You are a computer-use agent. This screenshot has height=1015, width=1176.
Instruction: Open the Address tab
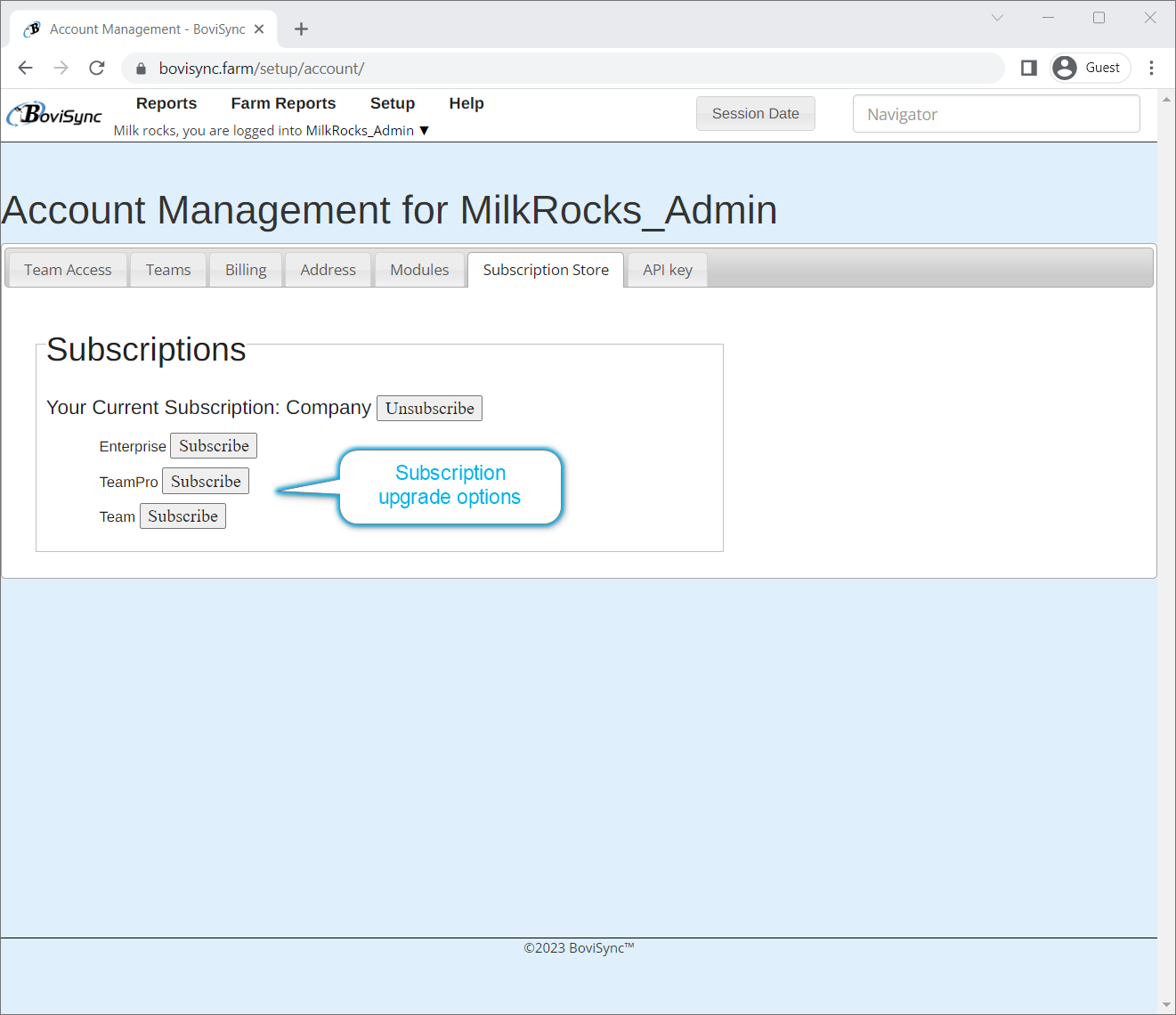coord(328,270)
